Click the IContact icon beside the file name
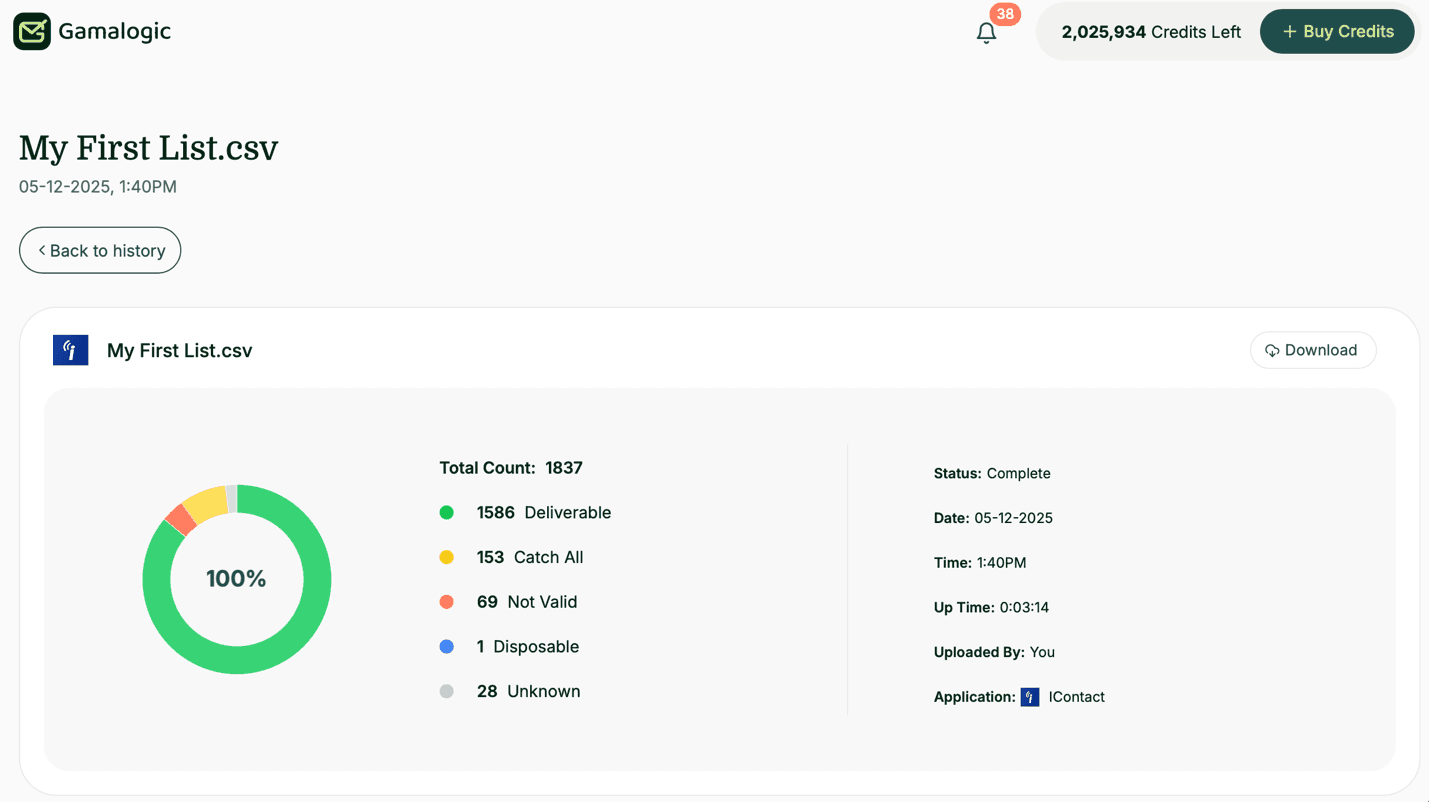Image resolution: width=1429 pixels, height=802 pixels. pos(70,350)
